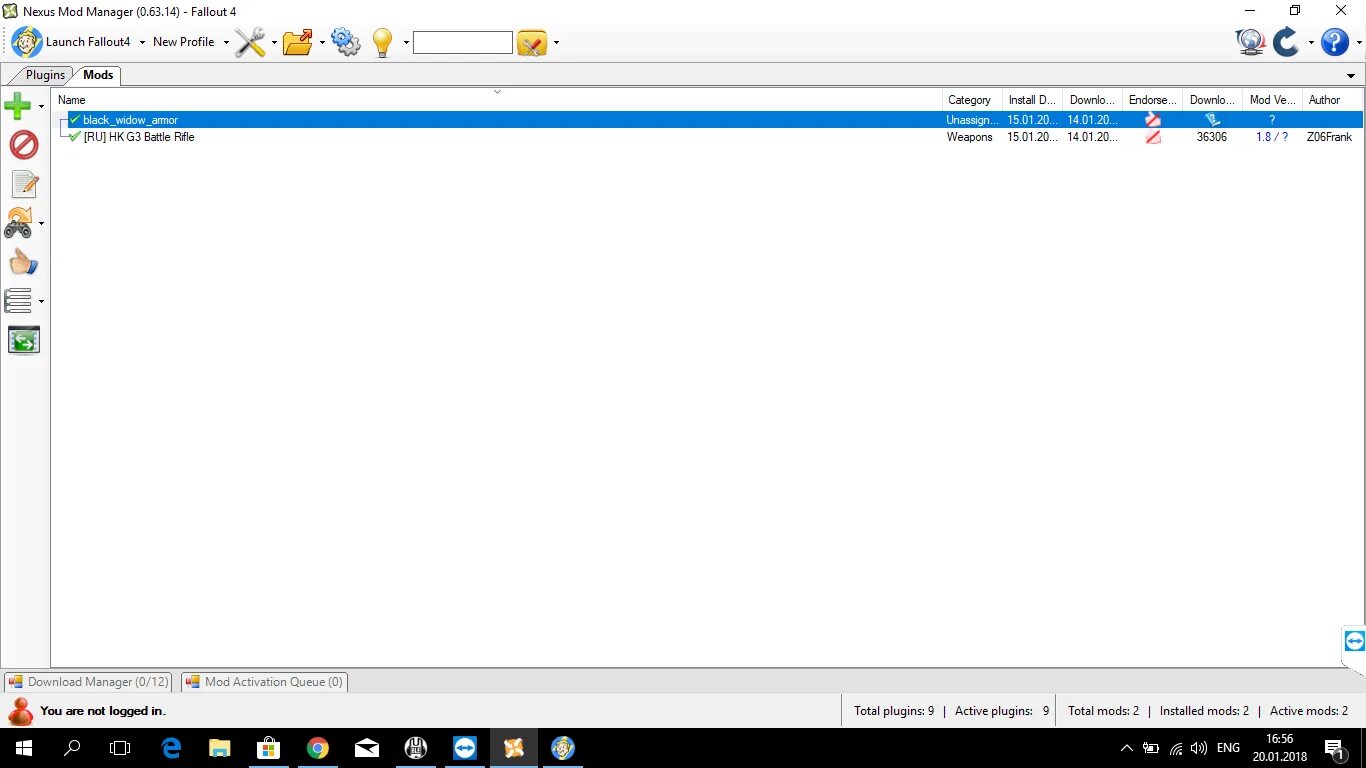Open dropdown arrow next to open folder icon
This screenshot has width=1366, height=768.
[x=322, y=42]
